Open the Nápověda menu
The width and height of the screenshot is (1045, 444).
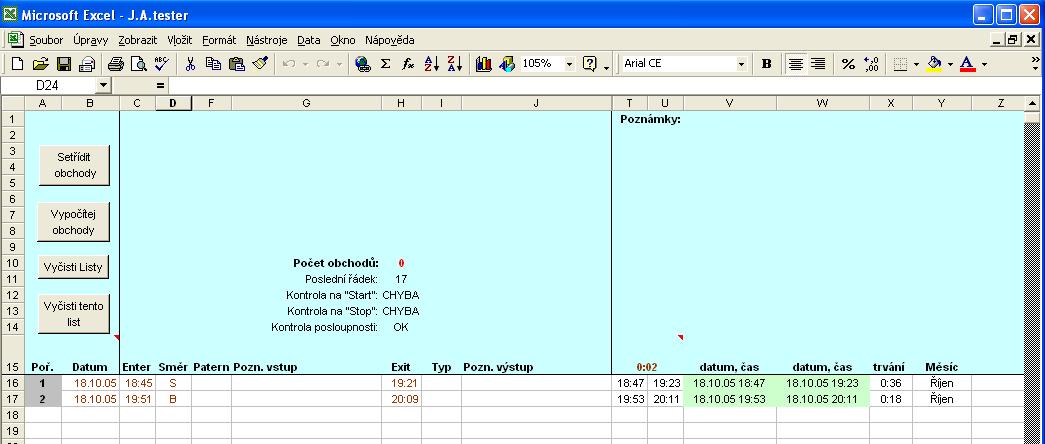(390, 40)
